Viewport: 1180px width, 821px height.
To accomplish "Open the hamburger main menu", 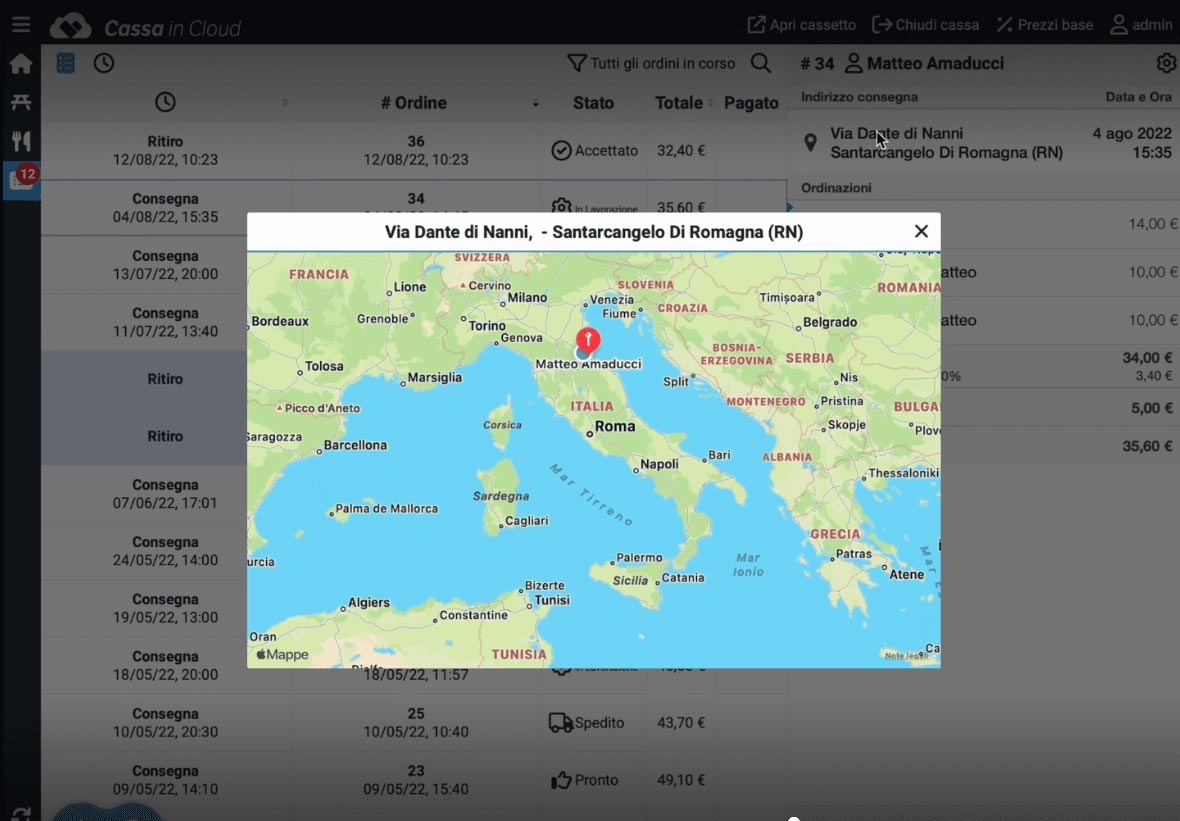I will coord(21,25).
